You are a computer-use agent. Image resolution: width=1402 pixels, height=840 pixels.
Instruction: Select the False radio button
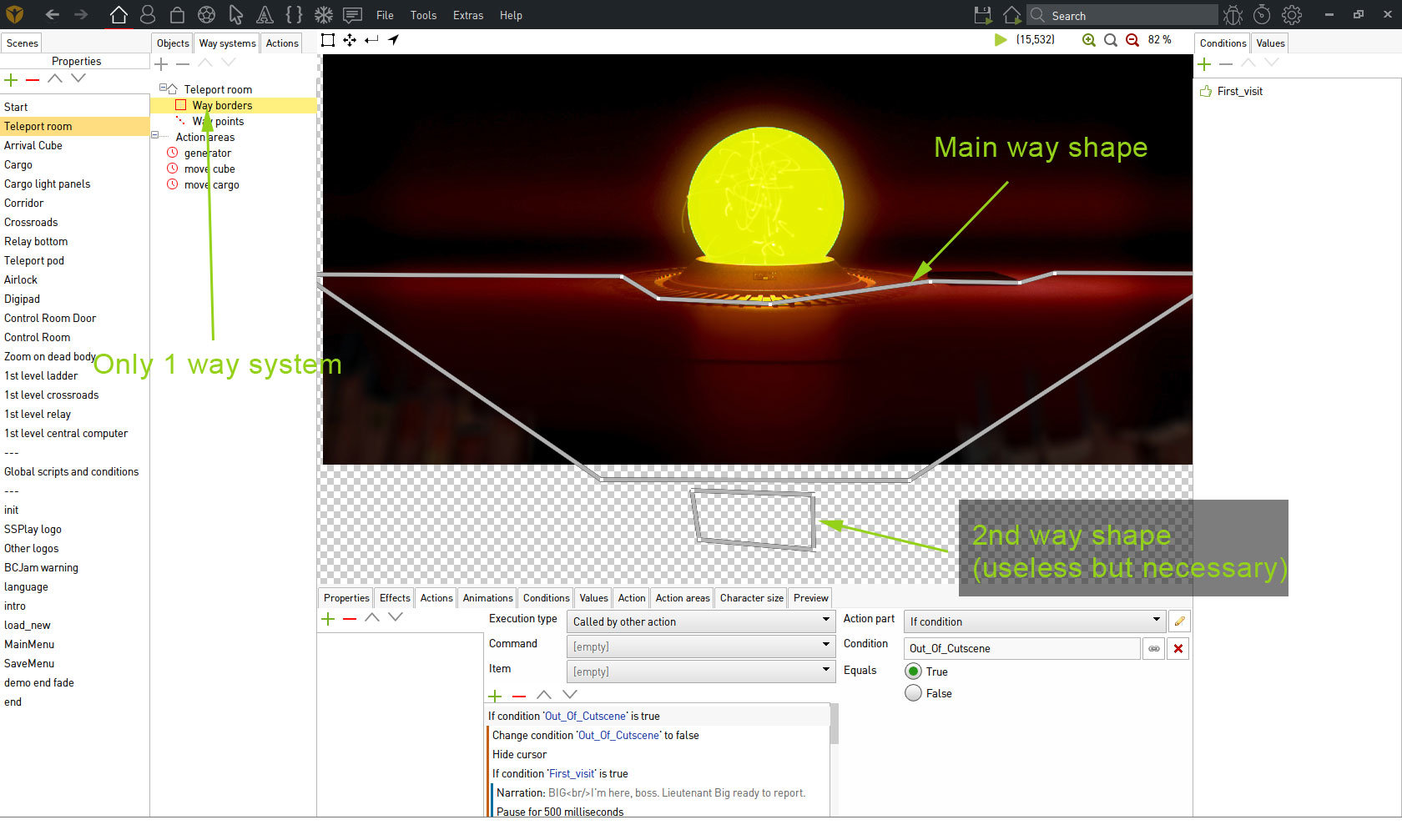click(914, 693)
